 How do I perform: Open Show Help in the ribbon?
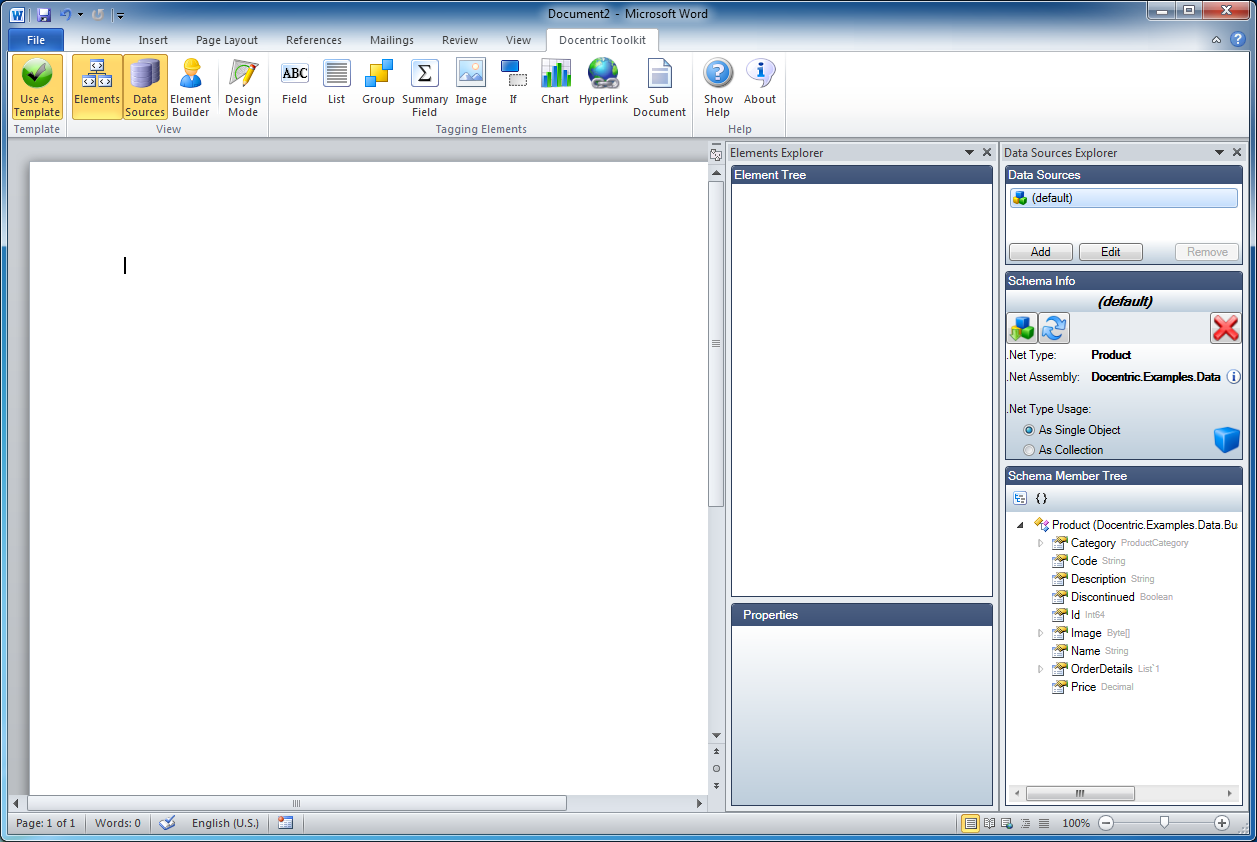(718, 87)
